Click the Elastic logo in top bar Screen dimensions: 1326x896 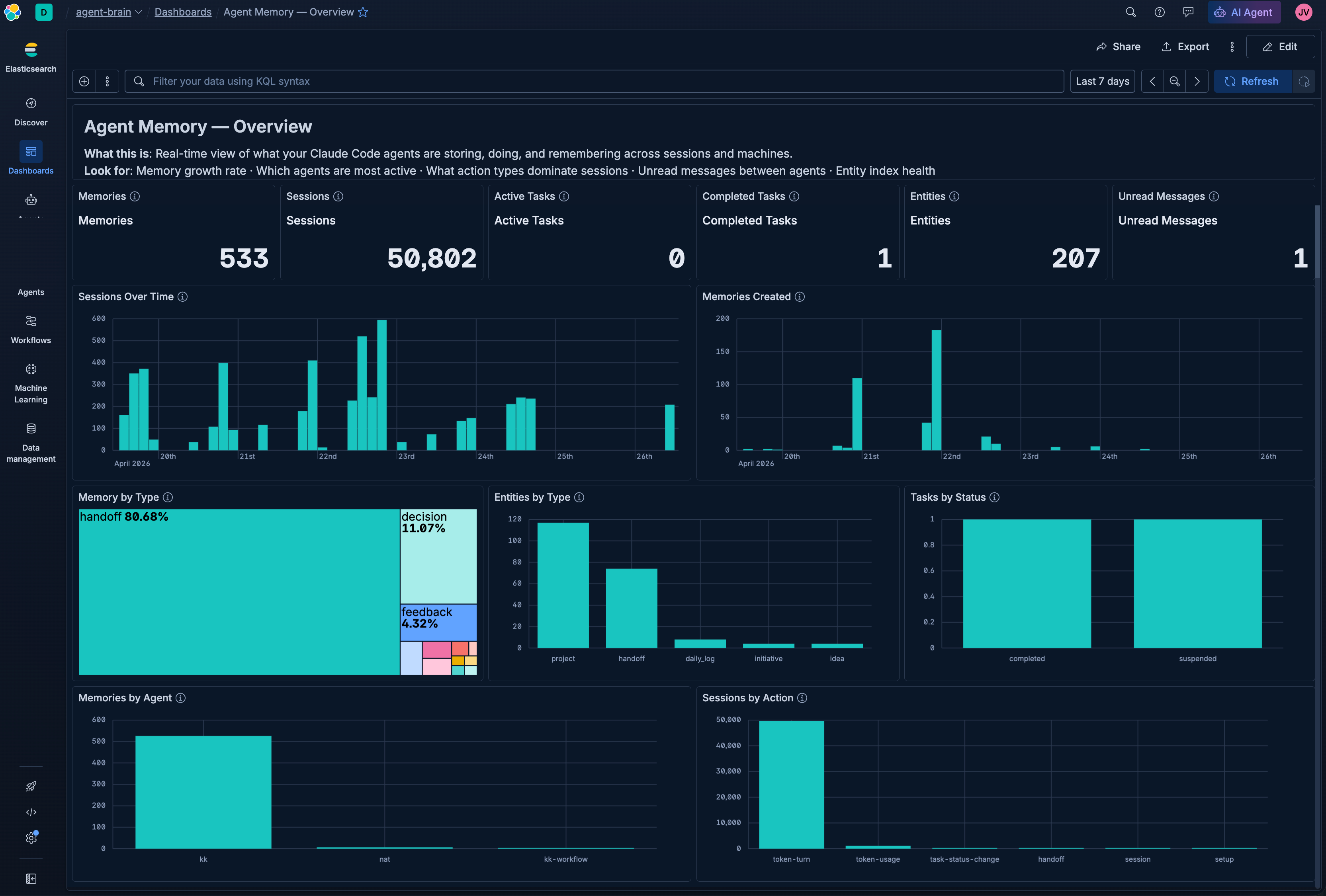click(x=13, y=12)
